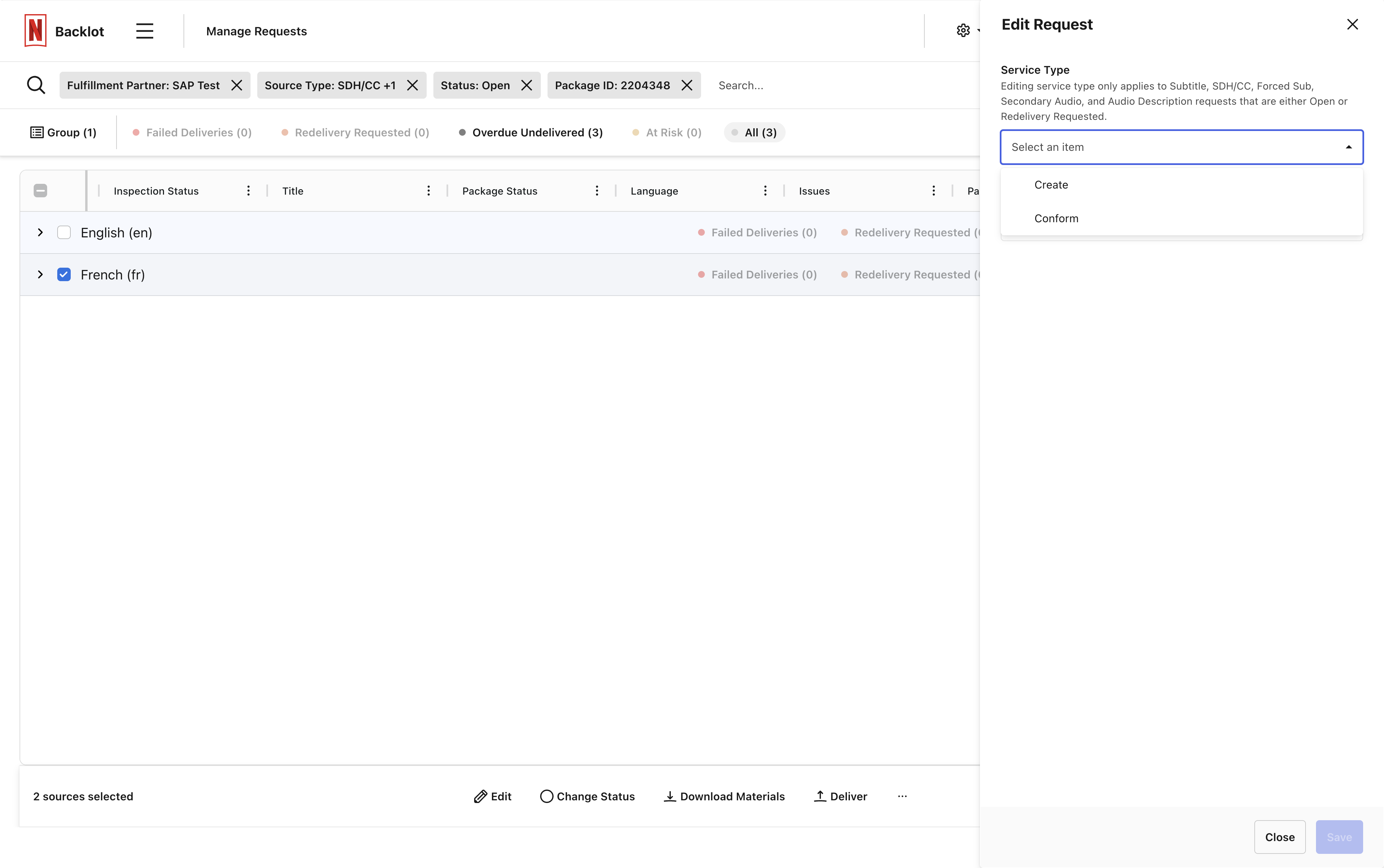Click the Netflix Backlot logo icon
The image size is (1384, 868).
(35, 31)
